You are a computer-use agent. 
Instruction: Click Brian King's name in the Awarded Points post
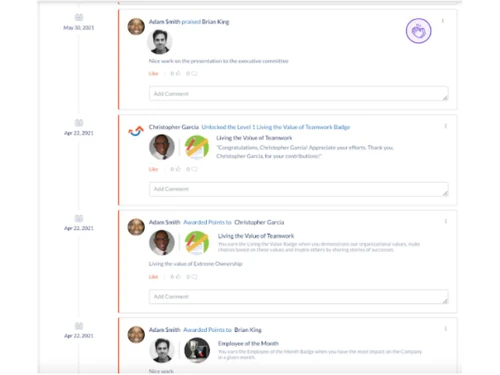click(x=248, y=330)
